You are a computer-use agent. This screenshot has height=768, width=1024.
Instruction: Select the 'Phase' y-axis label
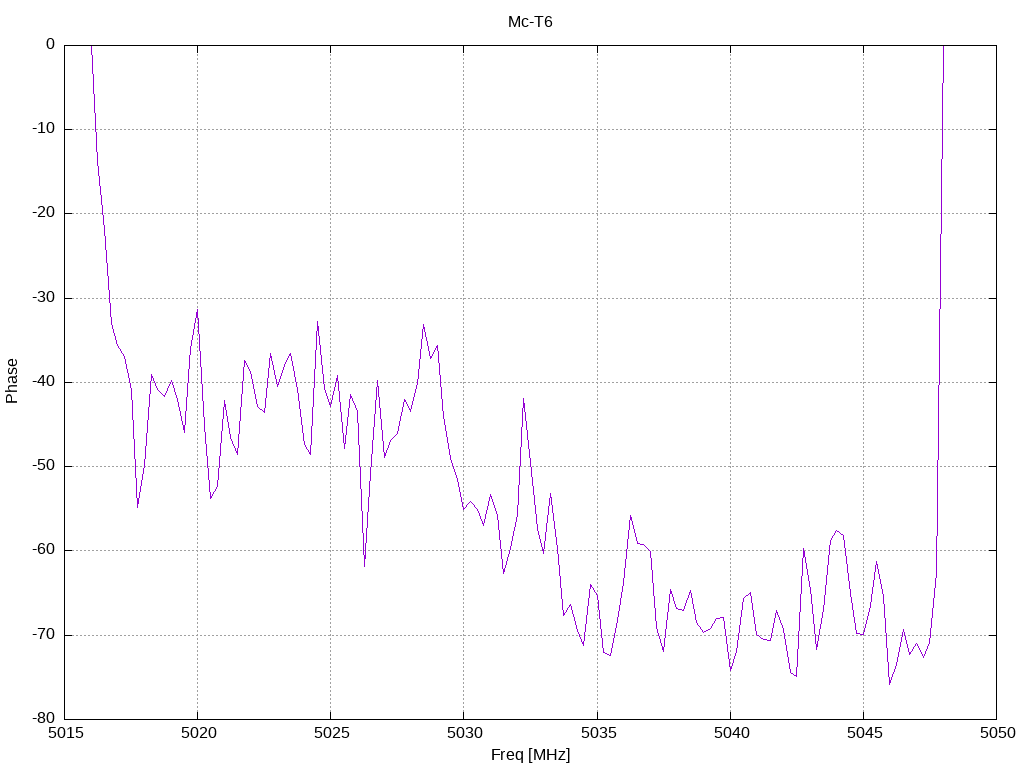pyautogui.click(x=12, y=381)
